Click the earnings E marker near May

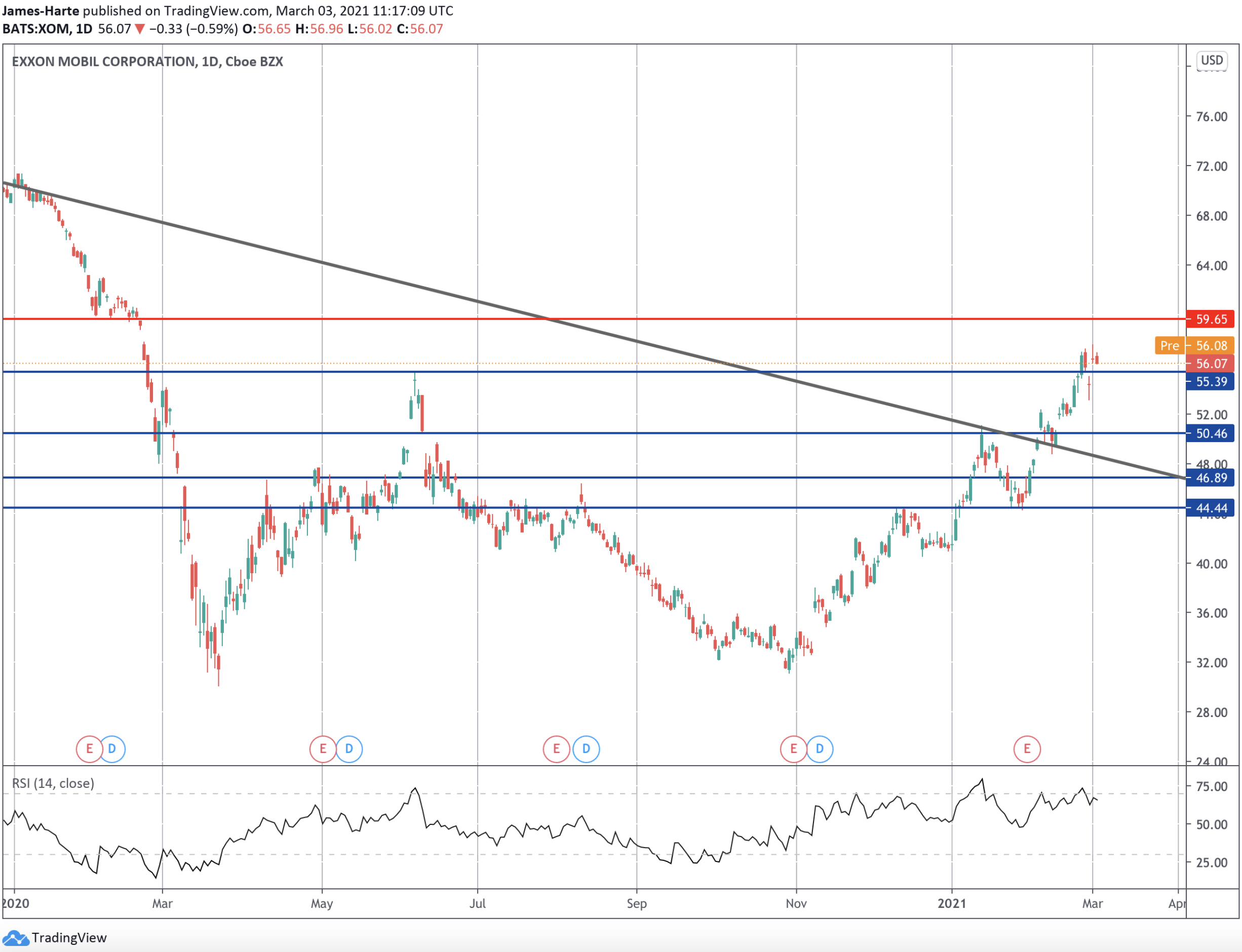click(323, 749)
